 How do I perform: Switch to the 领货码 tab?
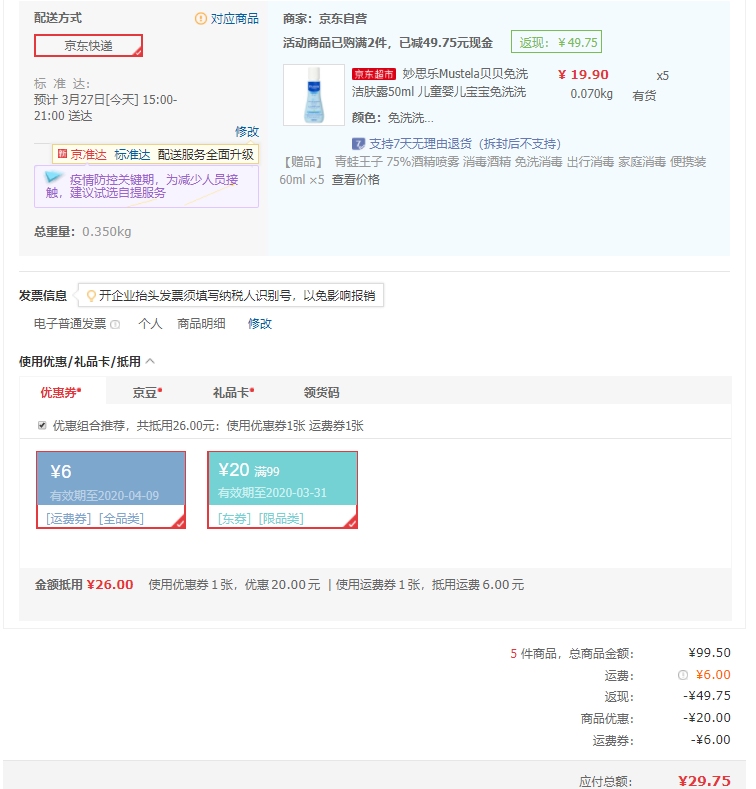coord(322,392)
